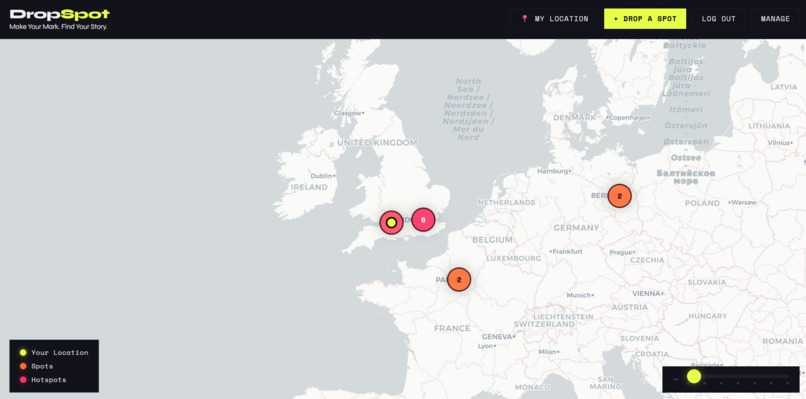Click the NETHERLANDS country label
The height and width of the screenshot is (399, 806).
point(507,203)
